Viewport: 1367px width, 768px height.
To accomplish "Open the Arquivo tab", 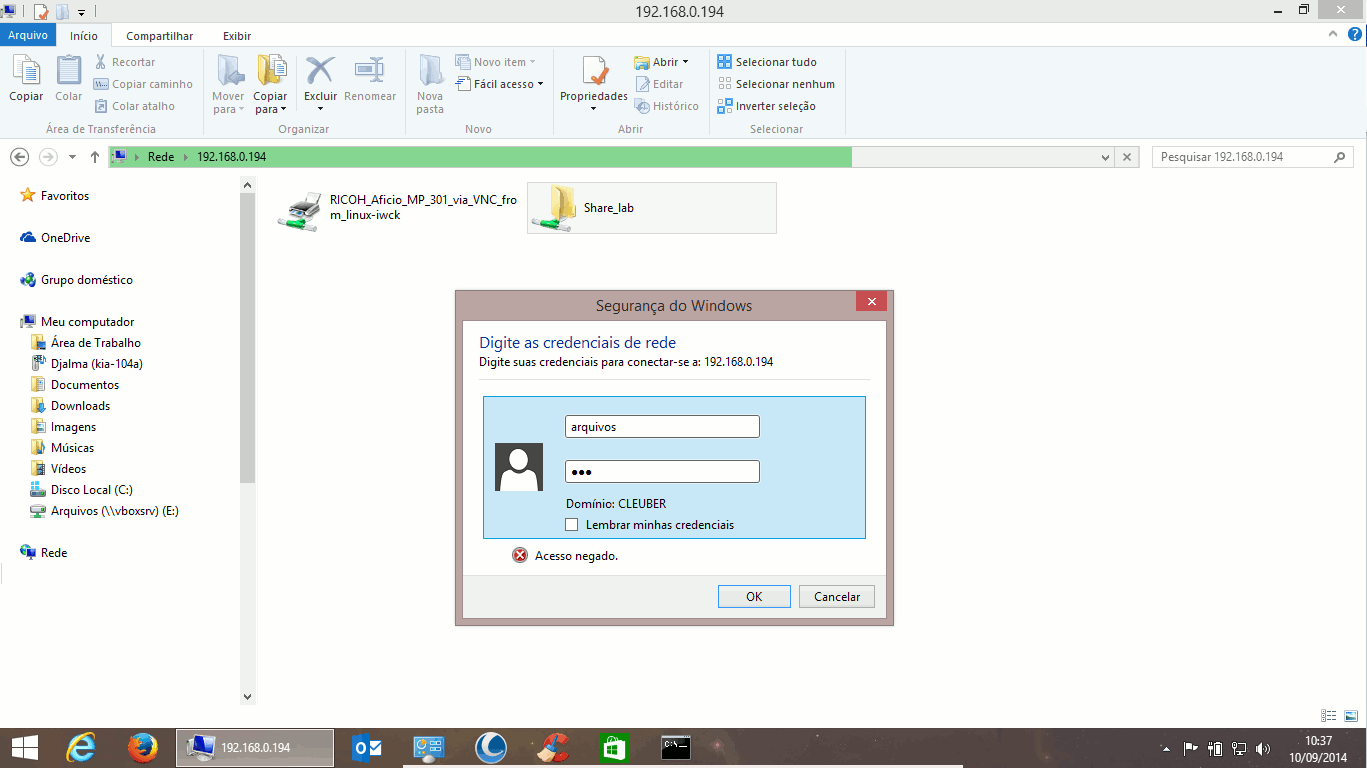I will tap(28, 35).
